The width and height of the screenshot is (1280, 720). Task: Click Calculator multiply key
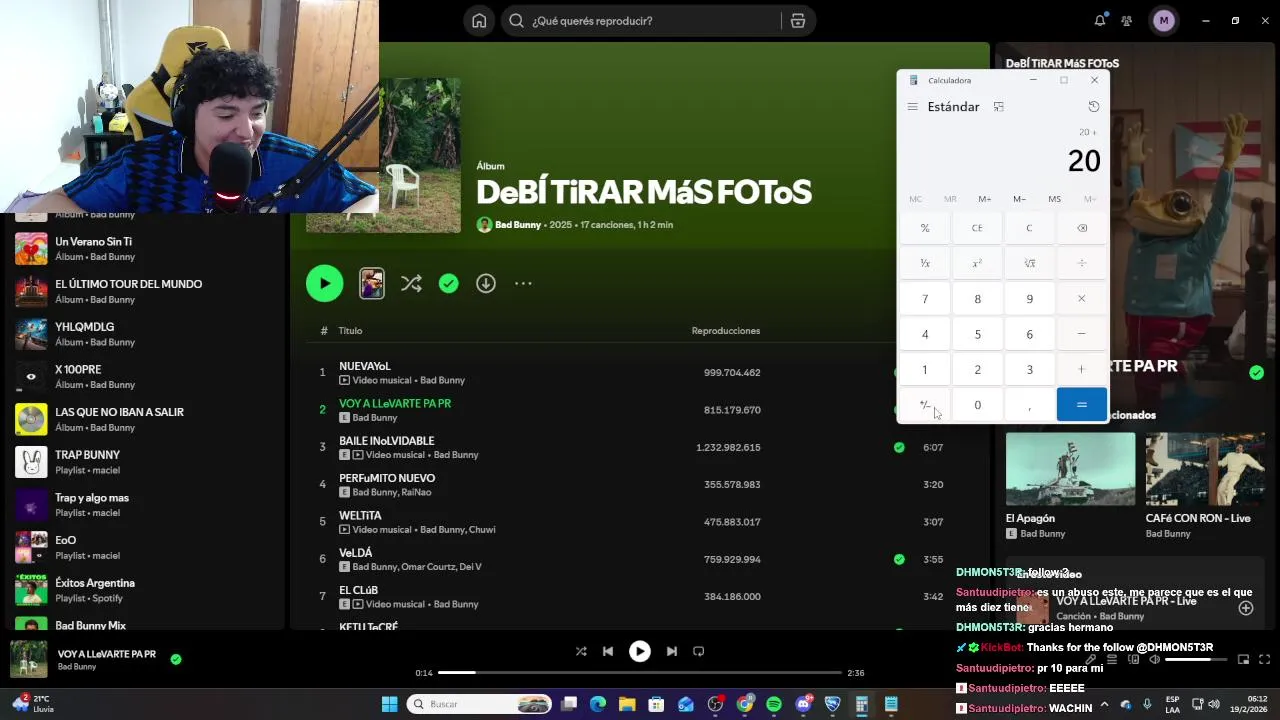1081,299
